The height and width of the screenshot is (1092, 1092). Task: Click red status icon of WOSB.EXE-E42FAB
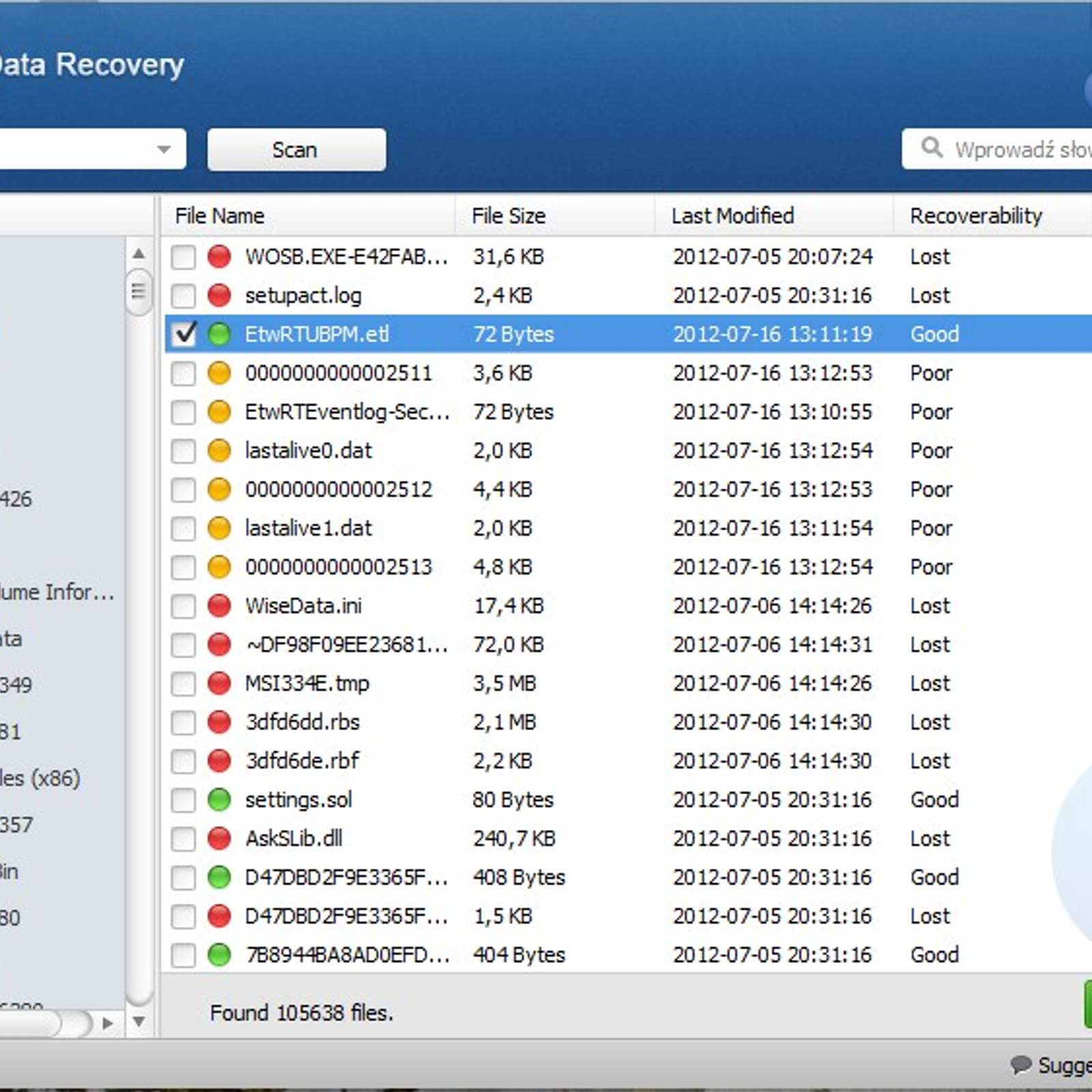pyautogui.click(x=219, y=257)
